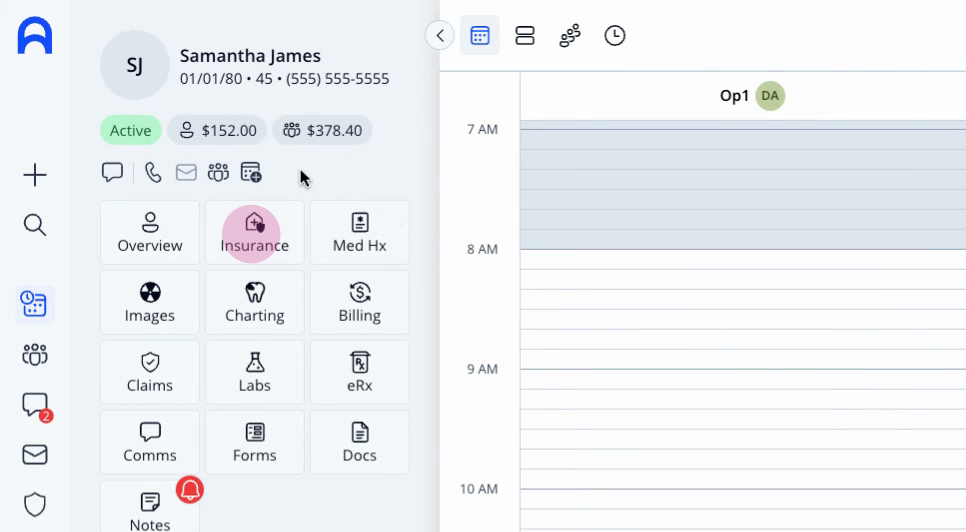This screenshot has height=532, width=966.
Task: Open the Notes tile
Action: pyautogui.click(x=150, y=507)
